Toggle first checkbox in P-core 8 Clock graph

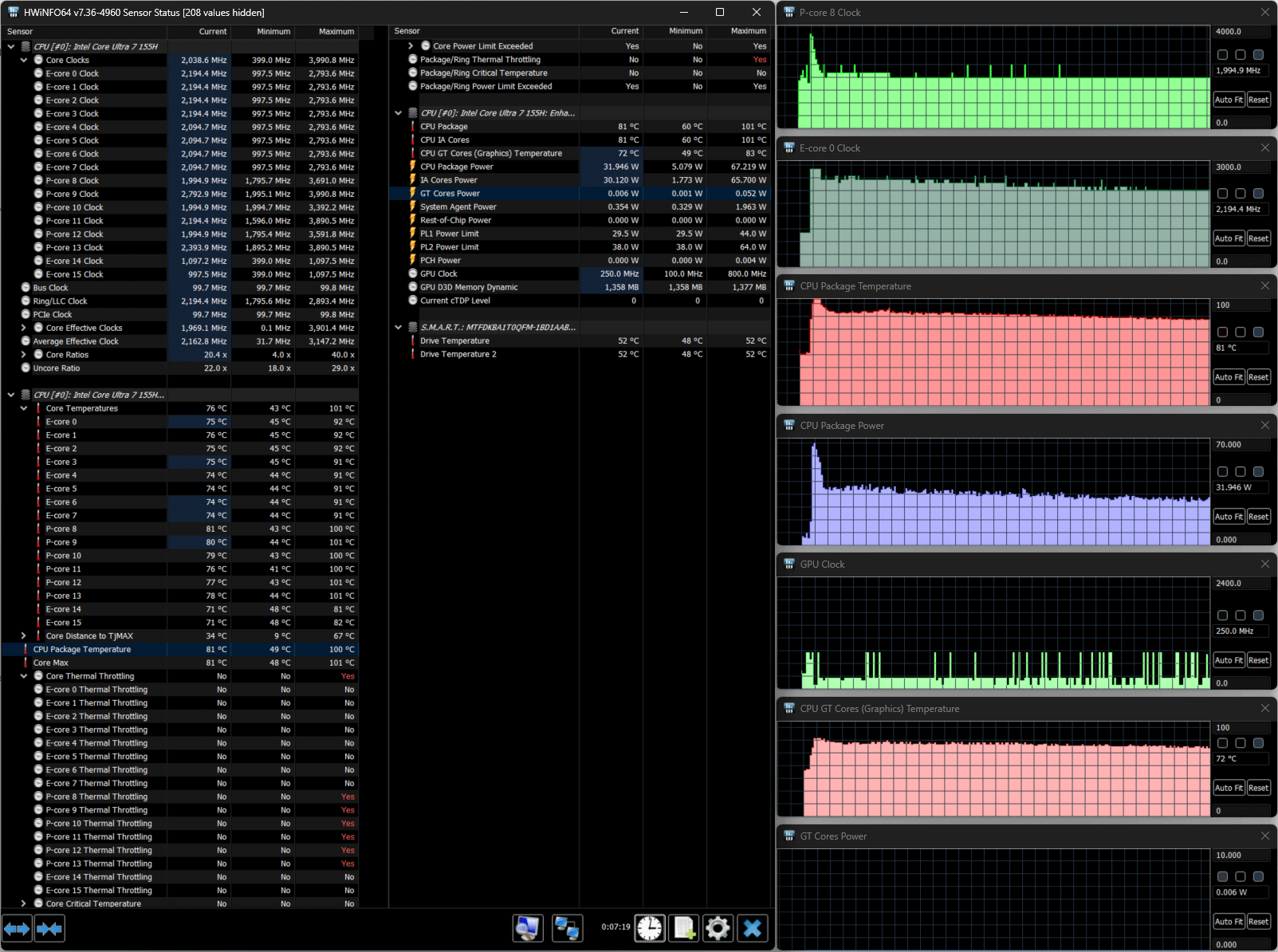[x=1222, y=55]
